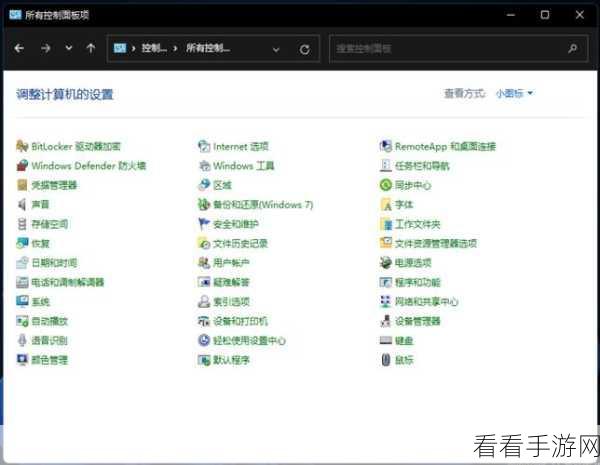Expand chevron after the 控制... breadcrumb

(x=175, y=48)
